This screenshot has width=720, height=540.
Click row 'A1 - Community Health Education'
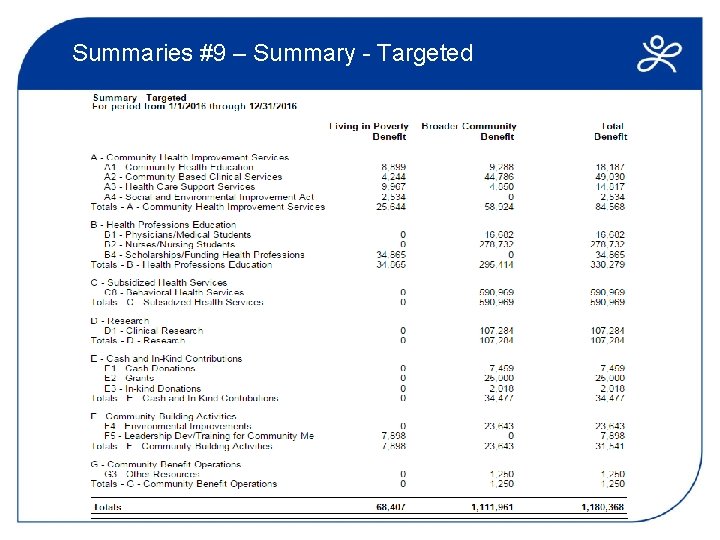coord(364,167)
